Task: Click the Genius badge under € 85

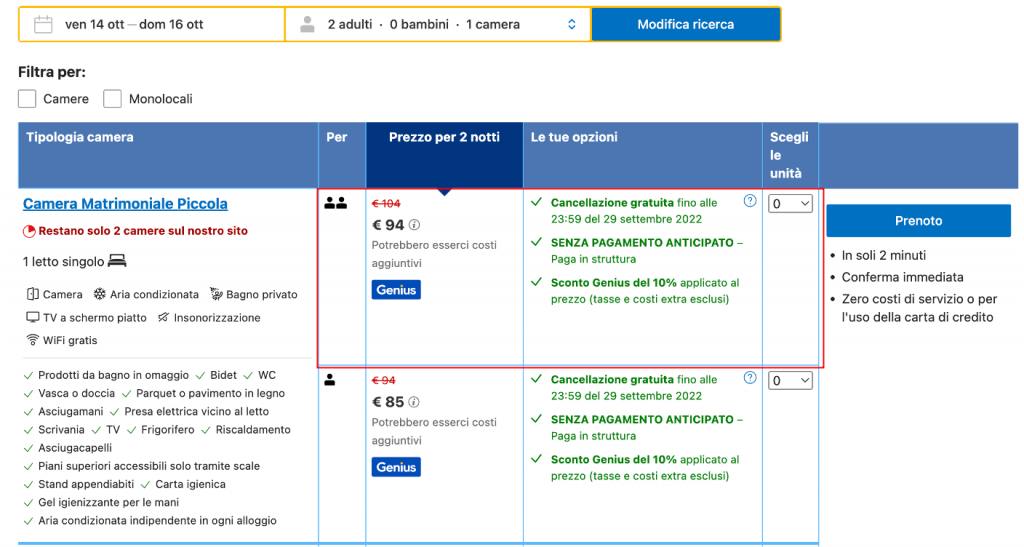Action: point(396,467)
